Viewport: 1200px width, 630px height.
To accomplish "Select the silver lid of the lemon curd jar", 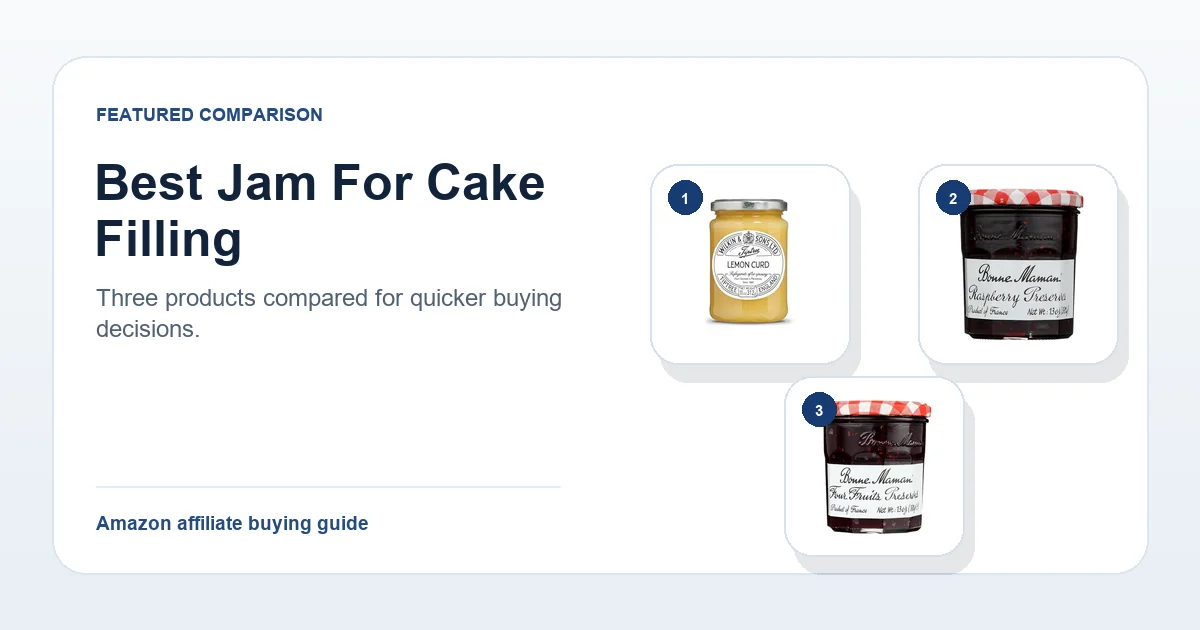I will tap(750, 205).
